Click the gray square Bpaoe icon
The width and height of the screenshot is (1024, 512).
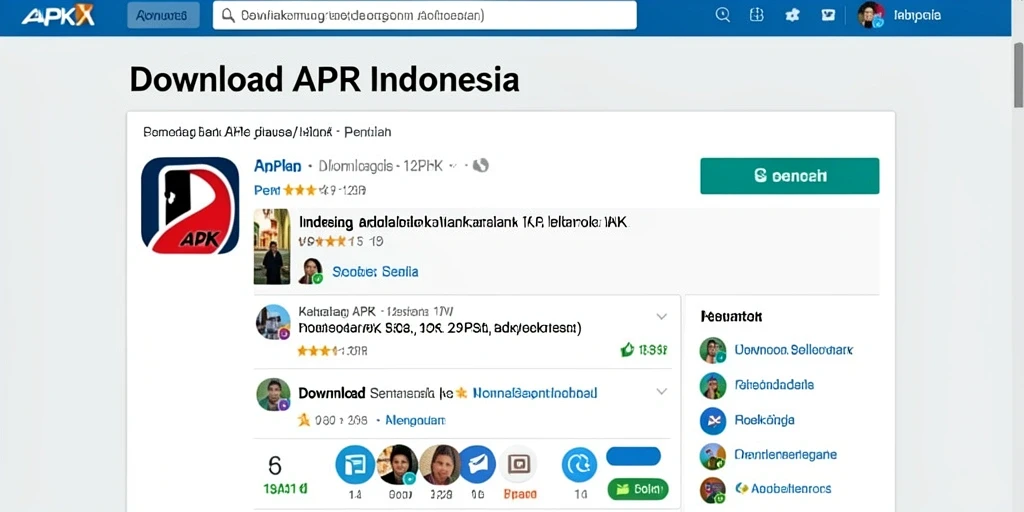coord(518,464)
